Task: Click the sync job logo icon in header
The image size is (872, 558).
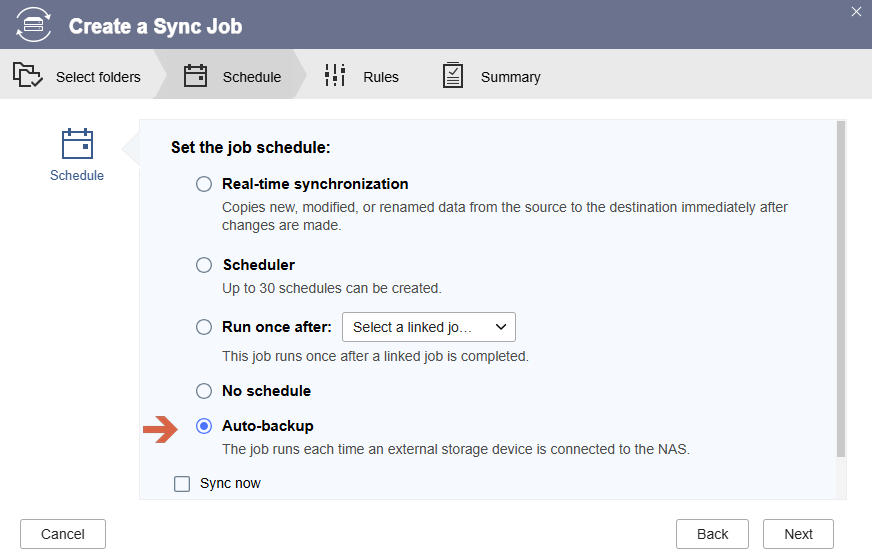Action: click(33, 25)
